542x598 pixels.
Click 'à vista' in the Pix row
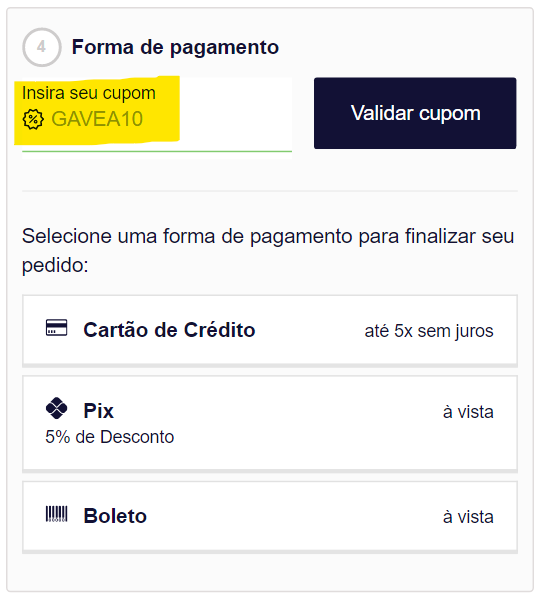468,412
